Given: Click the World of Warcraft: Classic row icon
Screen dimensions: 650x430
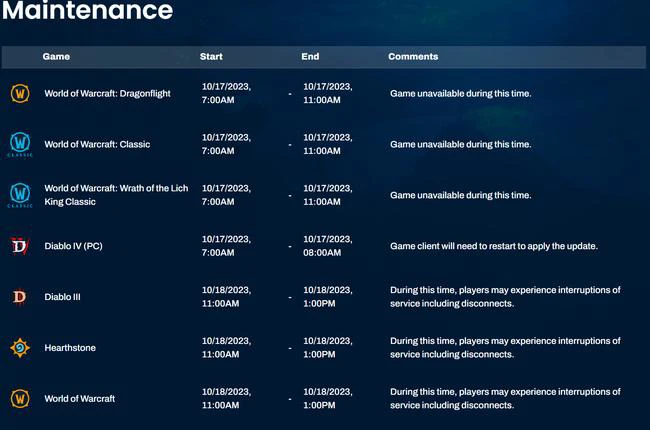Looking at the screenshot, I should (x=20, y=144).
